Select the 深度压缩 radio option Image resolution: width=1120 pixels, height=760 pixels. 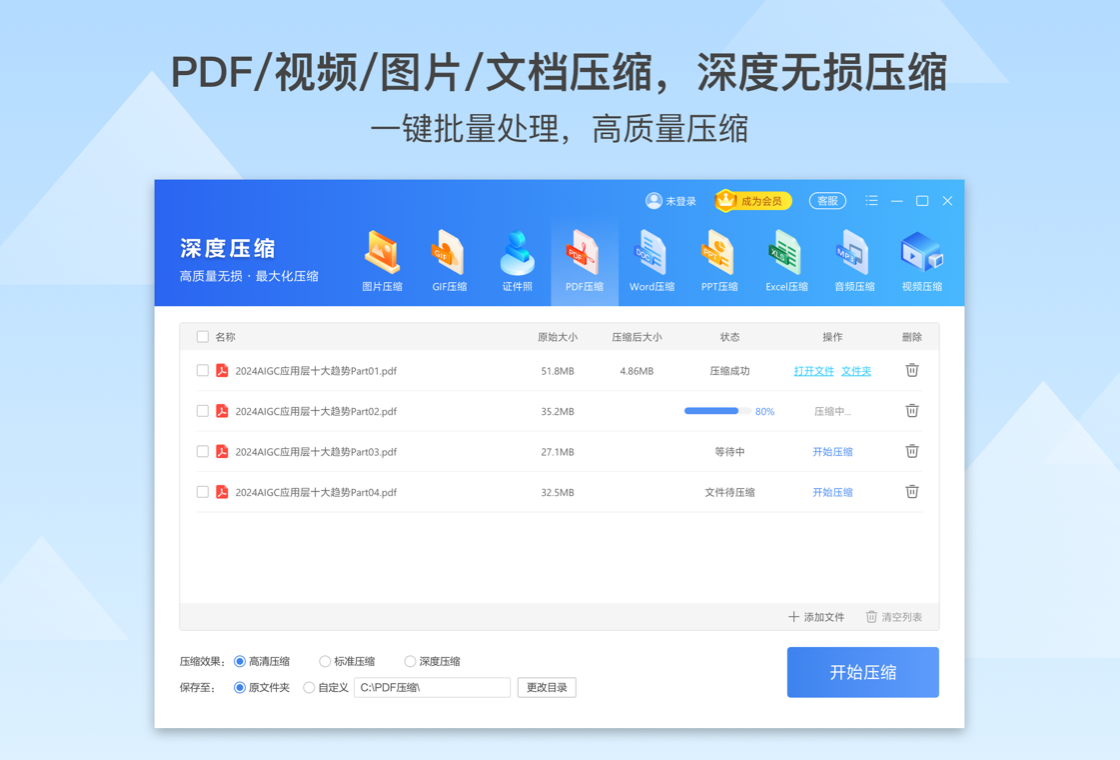[410, 661]
